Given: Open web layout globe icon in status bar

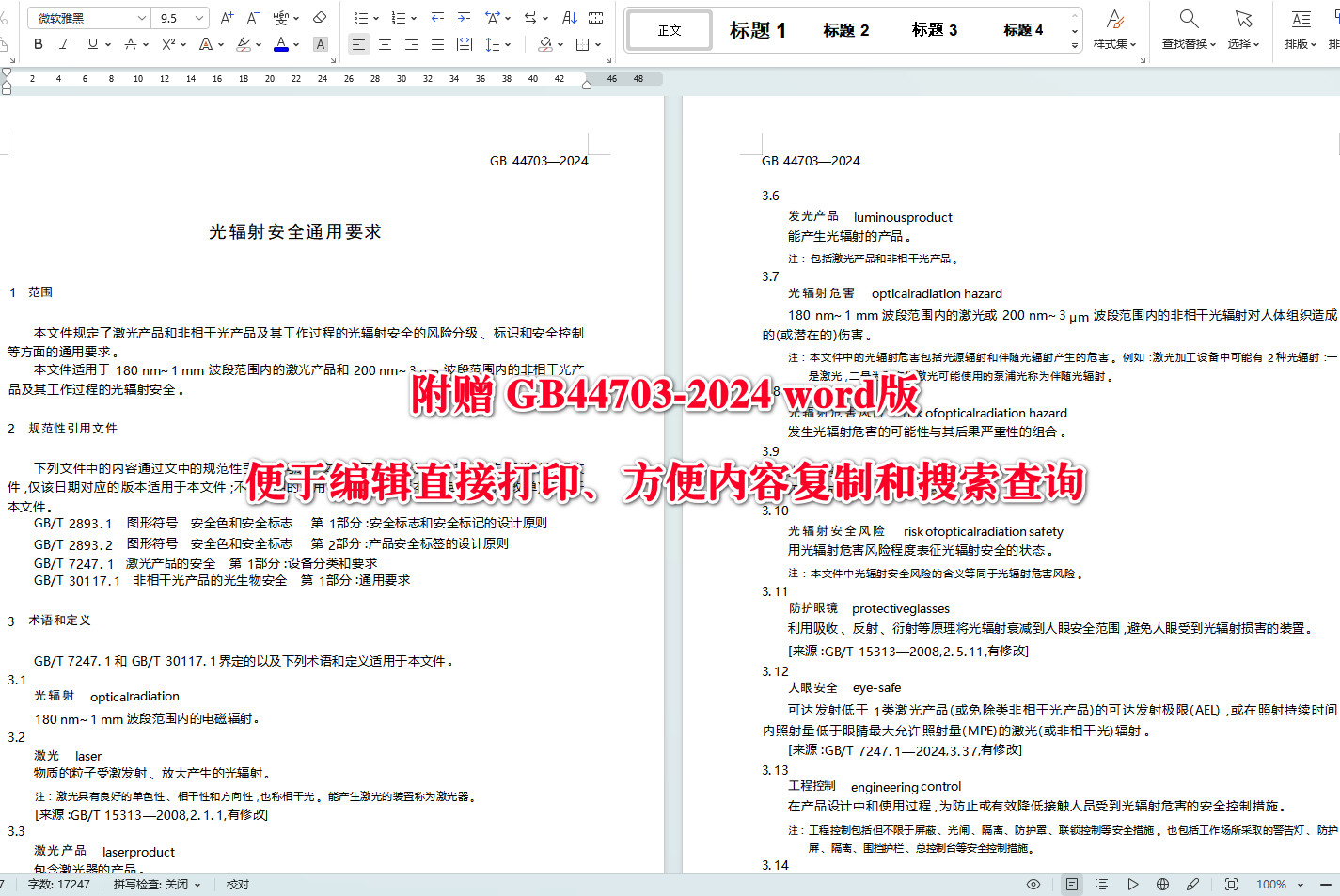Looking at the screenshot, I should [x=1162, y=885].
